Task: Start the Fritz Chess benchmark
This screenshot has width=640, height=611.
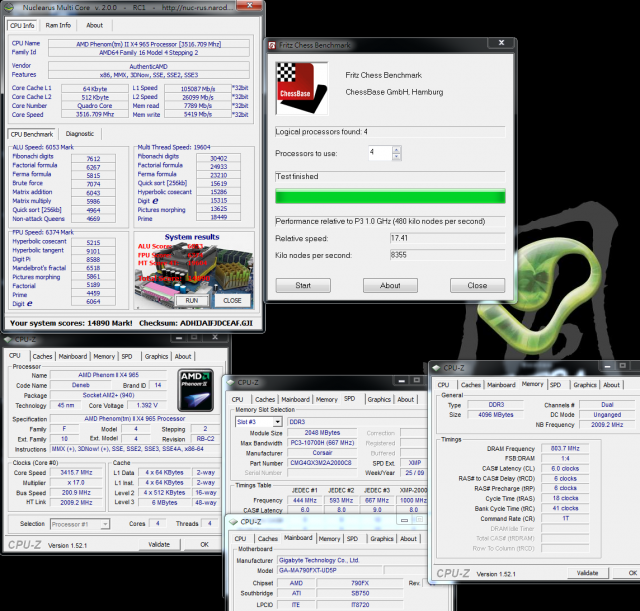Action: pos(303,285)
